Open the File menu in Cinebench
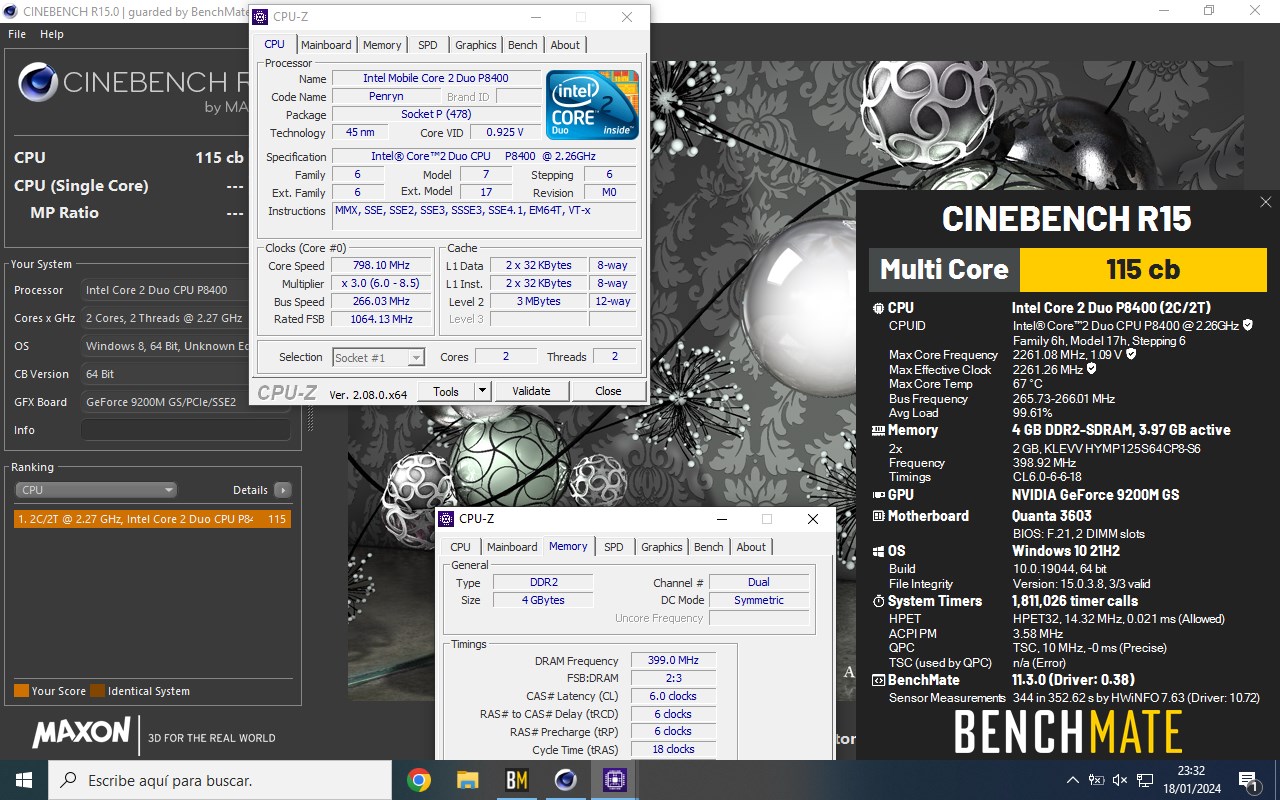Screen dimensions: 1280x800 pyautogui.click(x=17, y=34)
